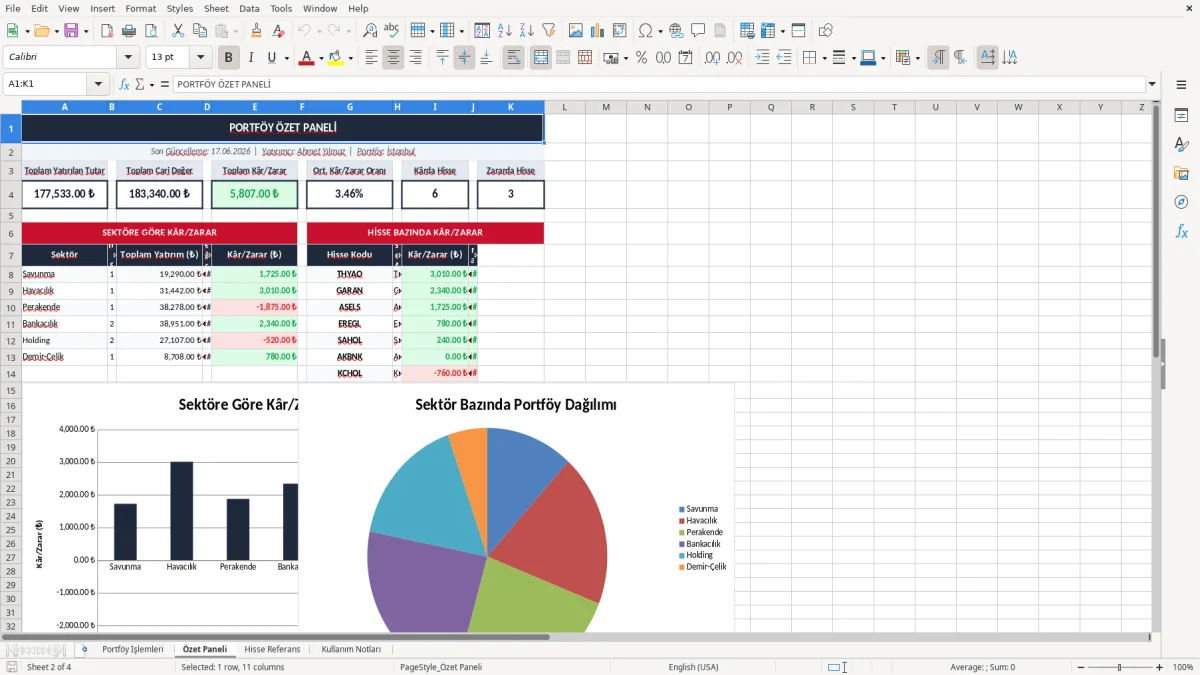The image size is (1200, 675).
Task: Switch to Hisse Referans sheet tab
Action: pyautogui.click(x=272, y=649)
